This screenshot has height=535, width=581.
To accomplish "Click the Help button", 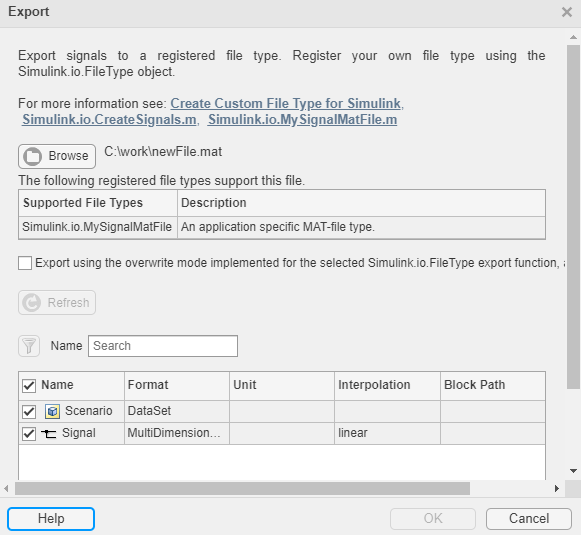I will (x=51, y=519).
